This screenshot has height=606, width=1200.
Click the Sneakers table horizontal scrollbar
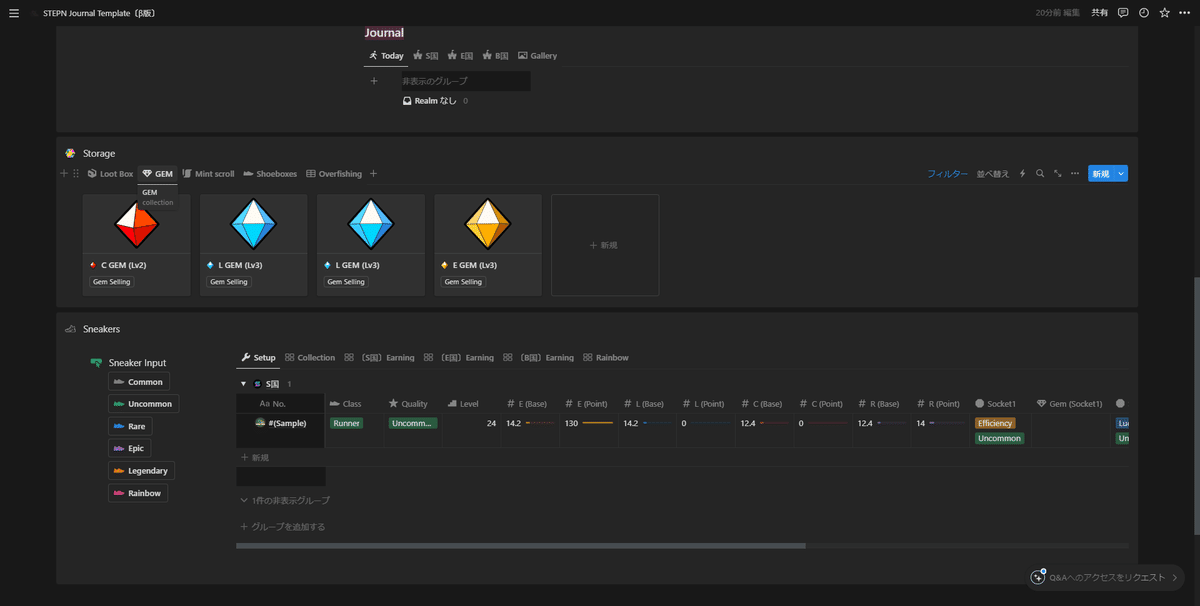521,546
